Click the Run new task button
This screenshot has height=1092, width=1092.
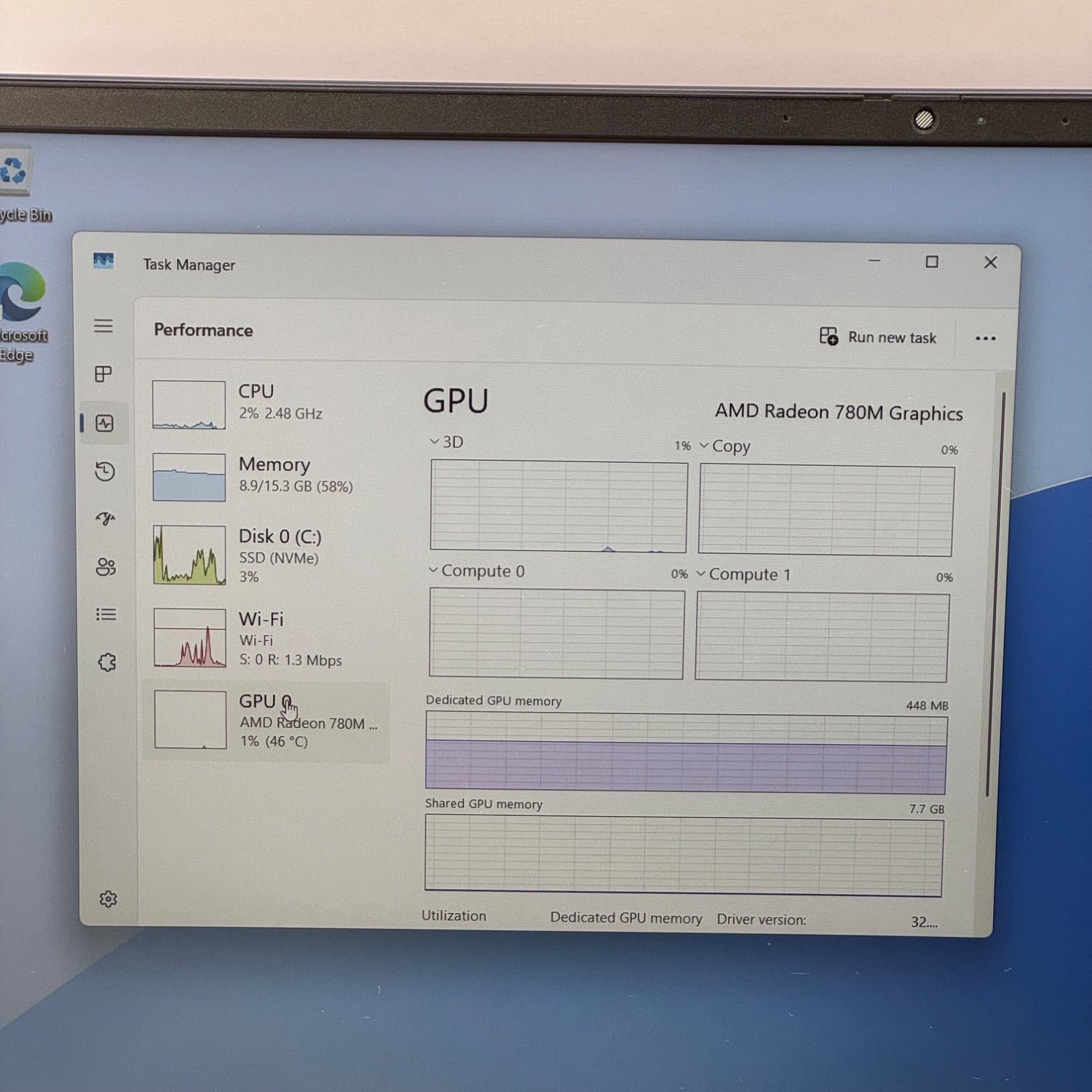[x=879, y=337]
